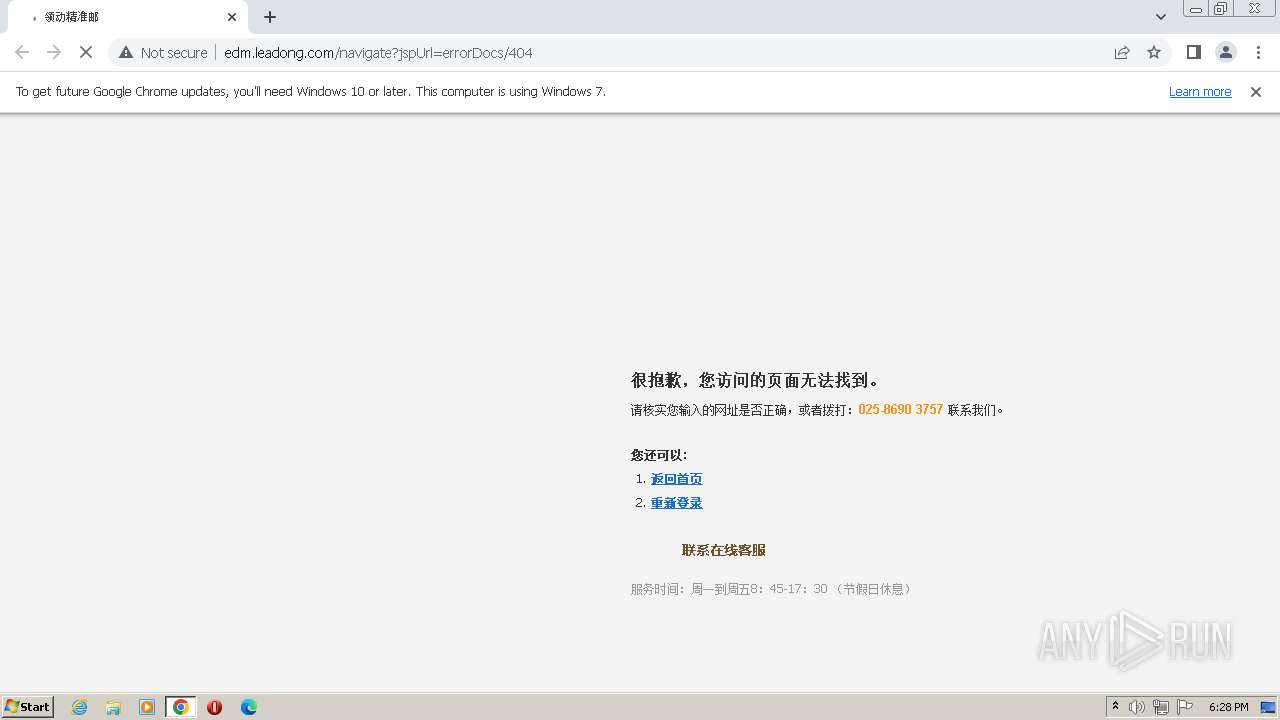
Task: Dismiss the Chrome update notification bar
Action: pyautogui.click(x=1256, y=91)
